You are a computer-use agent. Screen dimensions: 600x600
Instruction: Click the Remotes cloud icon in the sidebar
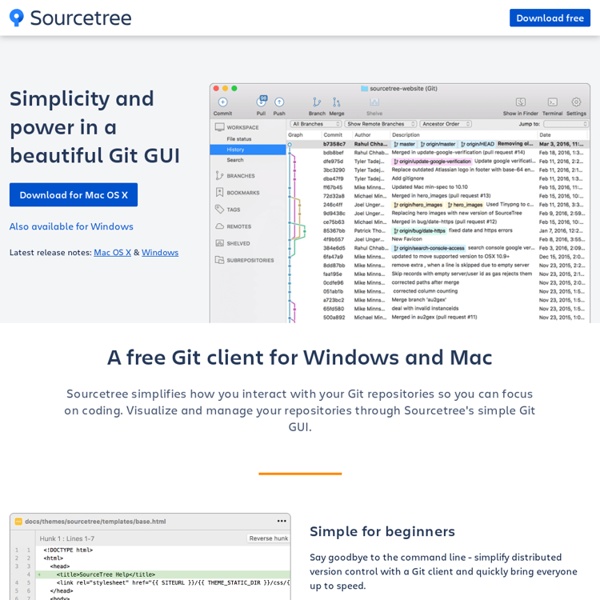coord(219,226)
